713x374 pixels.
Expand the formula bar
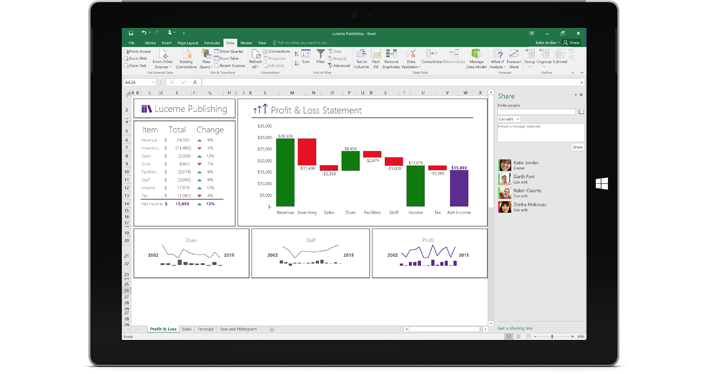[581, 82]
